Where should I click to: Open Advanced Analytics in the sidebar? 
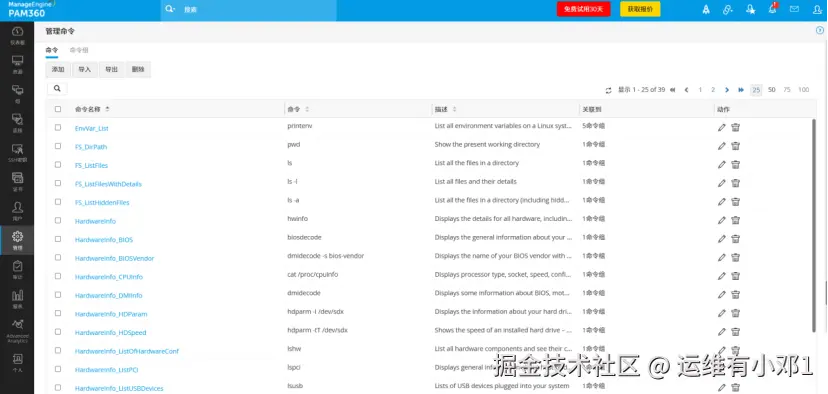(17, 331)
